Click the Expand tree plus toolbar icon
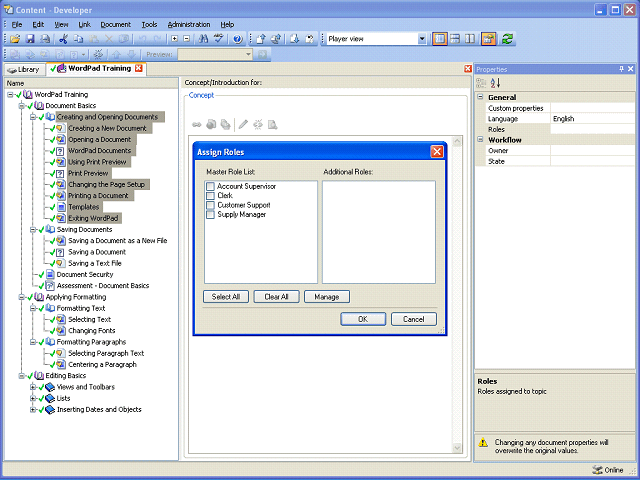 (175, 39)
